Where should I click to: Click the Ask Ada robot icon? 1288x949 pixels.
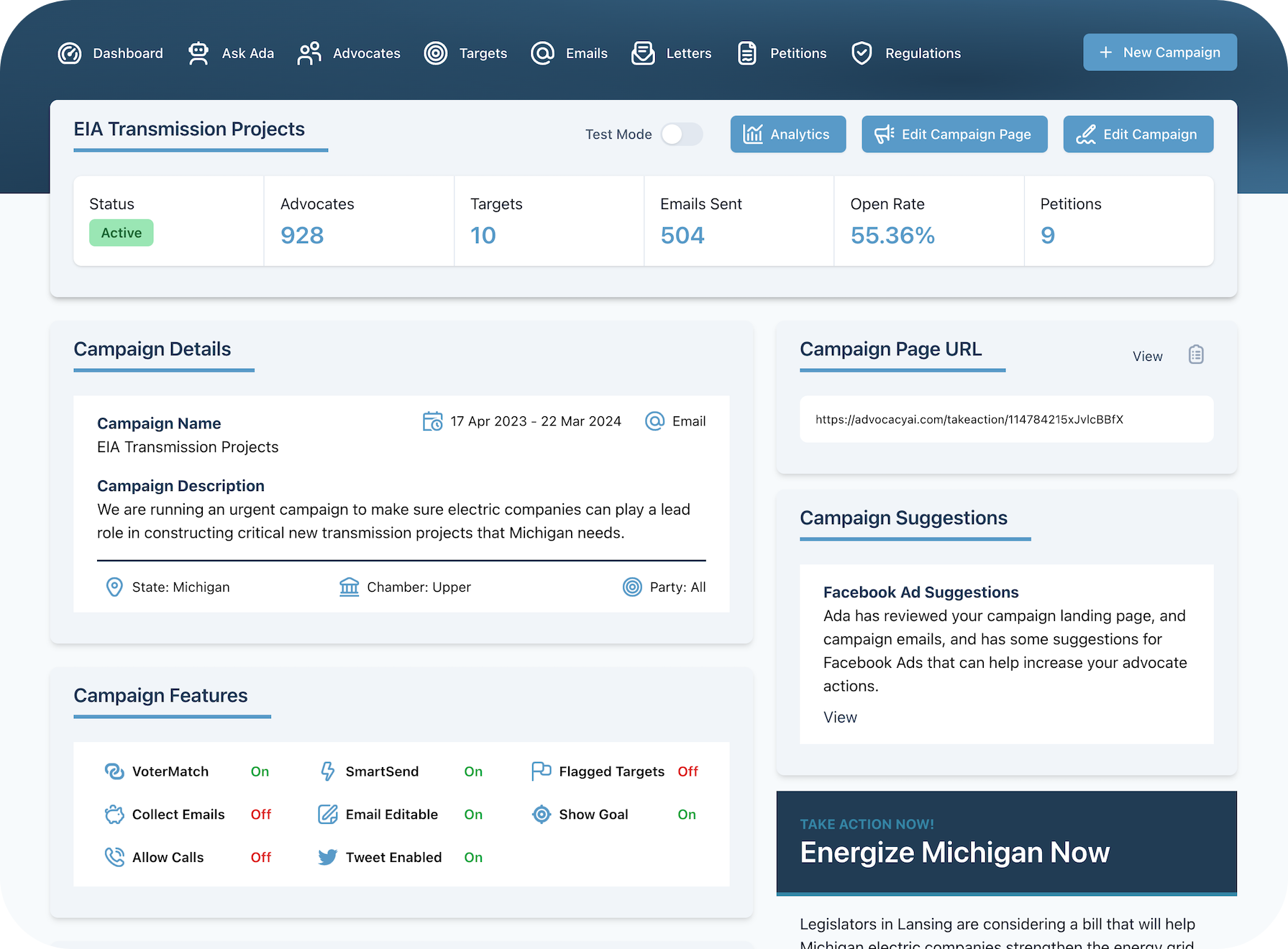click(198, 53)
